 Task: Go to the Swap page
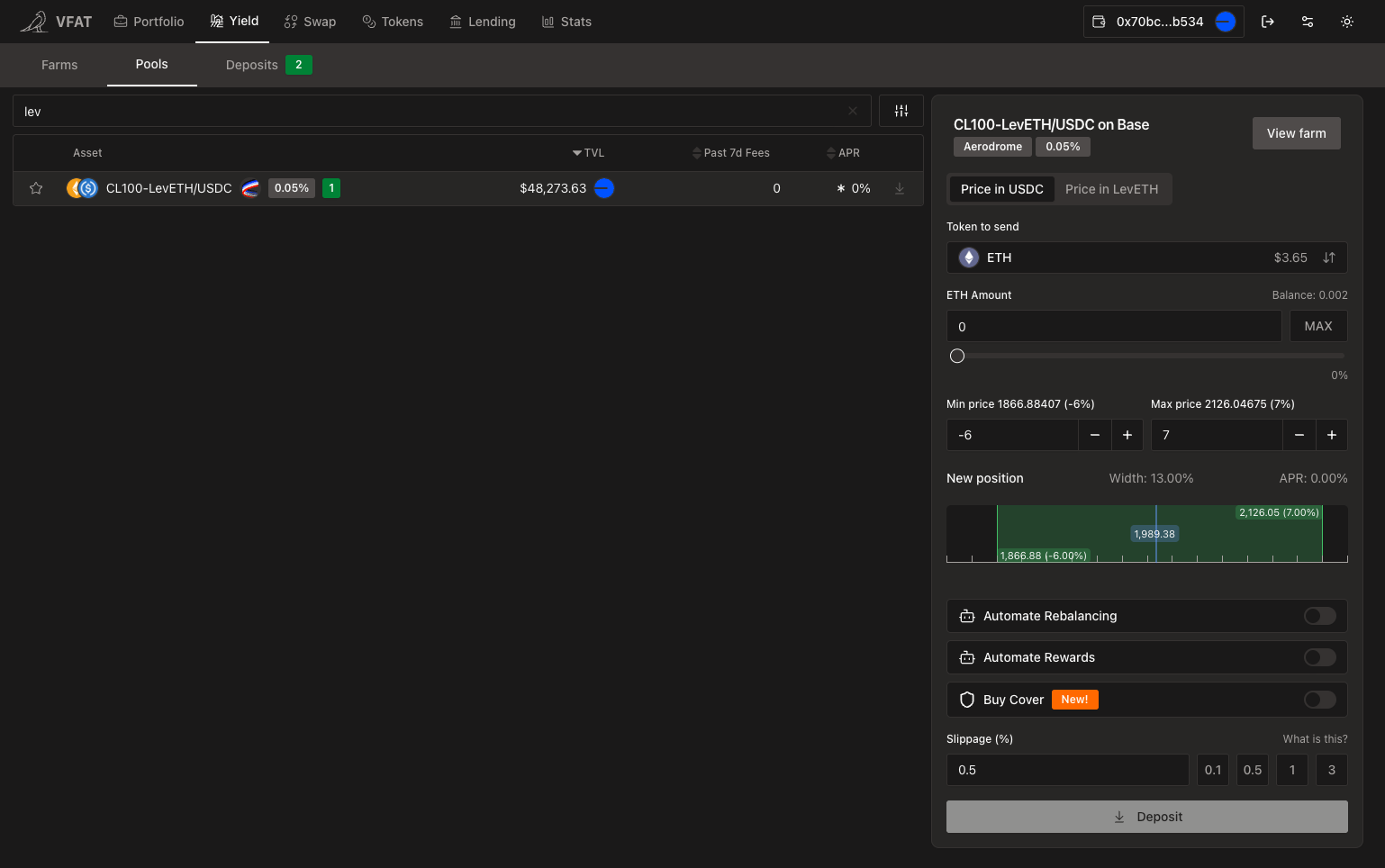(x=310, y=22)
